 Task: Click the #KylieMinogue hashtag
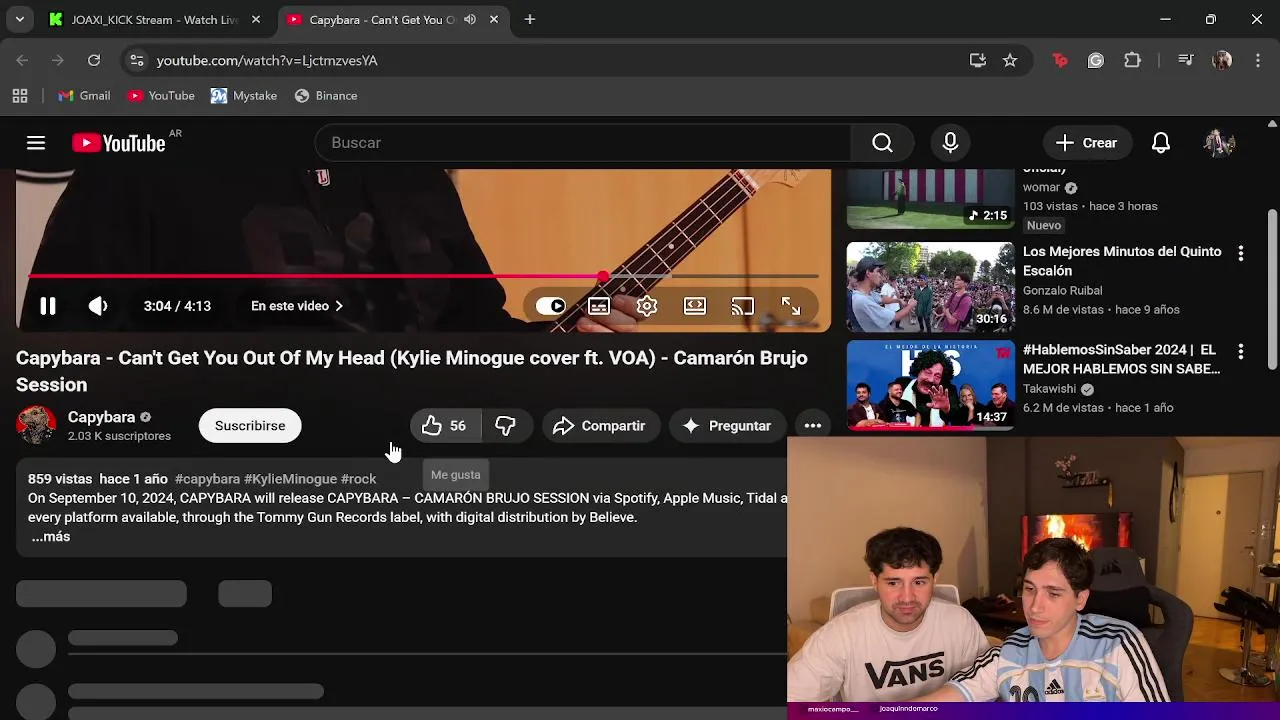coord(290,479)
